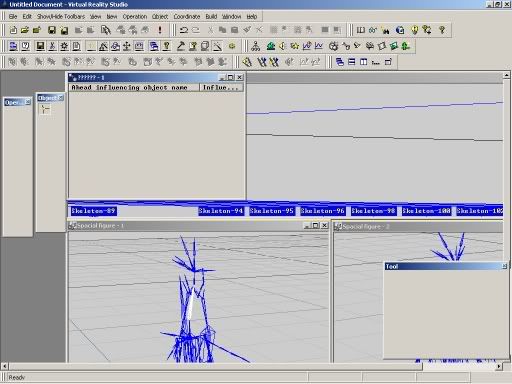Click the yellow speaker icon
This screenshot has width=512, height=384.
pos(282,46)
